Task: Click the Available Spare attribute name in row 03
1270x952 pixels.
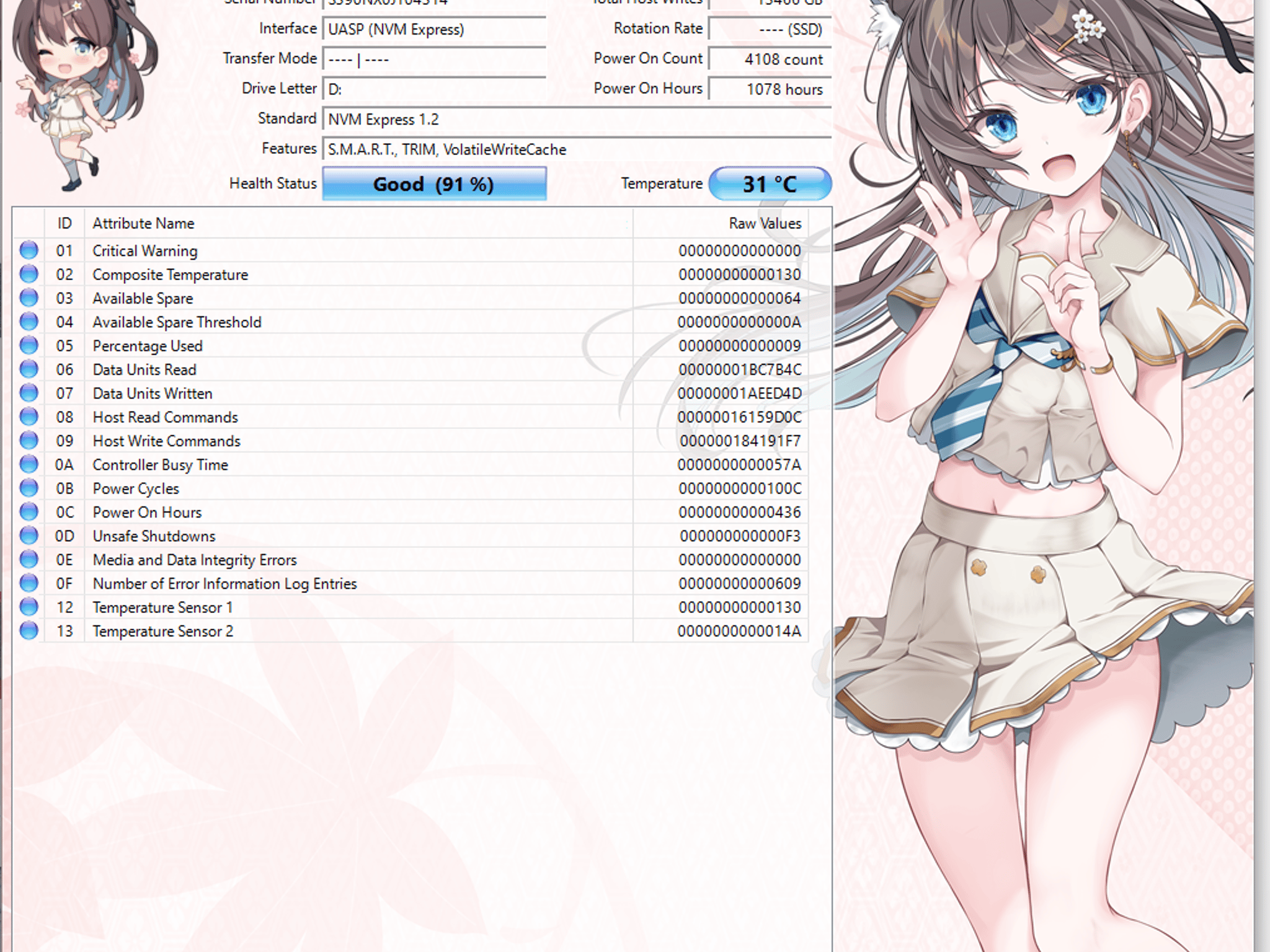Action: click(x=143, y=298)
